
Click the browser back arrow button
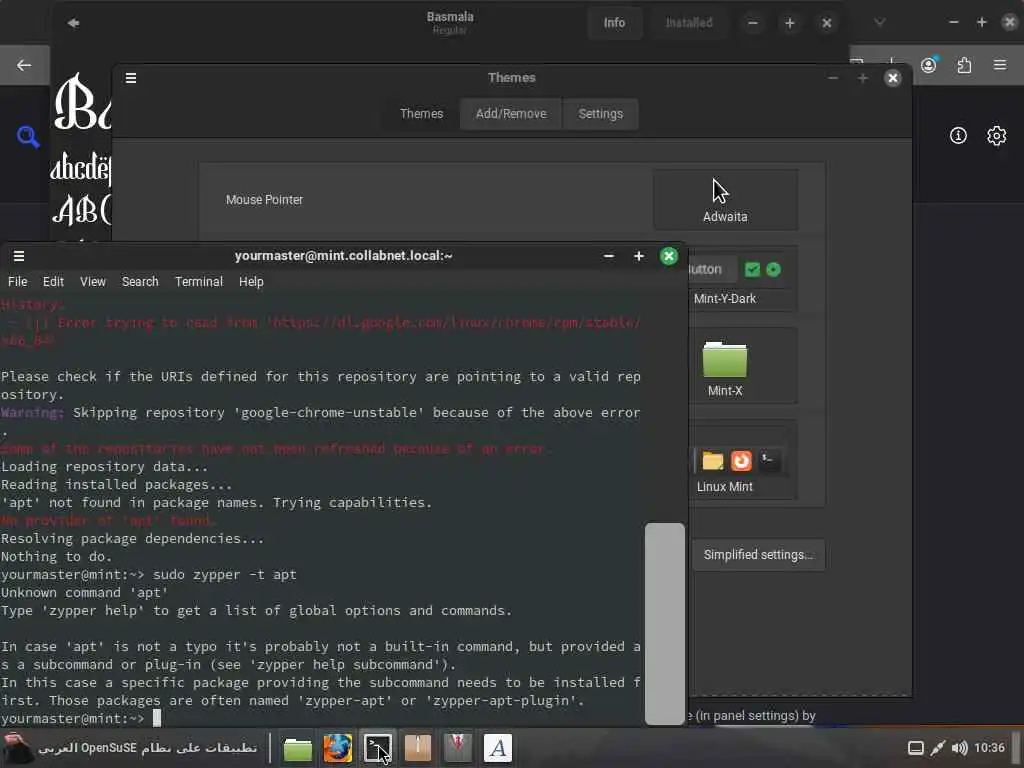pyautogui.click(x=24, y=65)
